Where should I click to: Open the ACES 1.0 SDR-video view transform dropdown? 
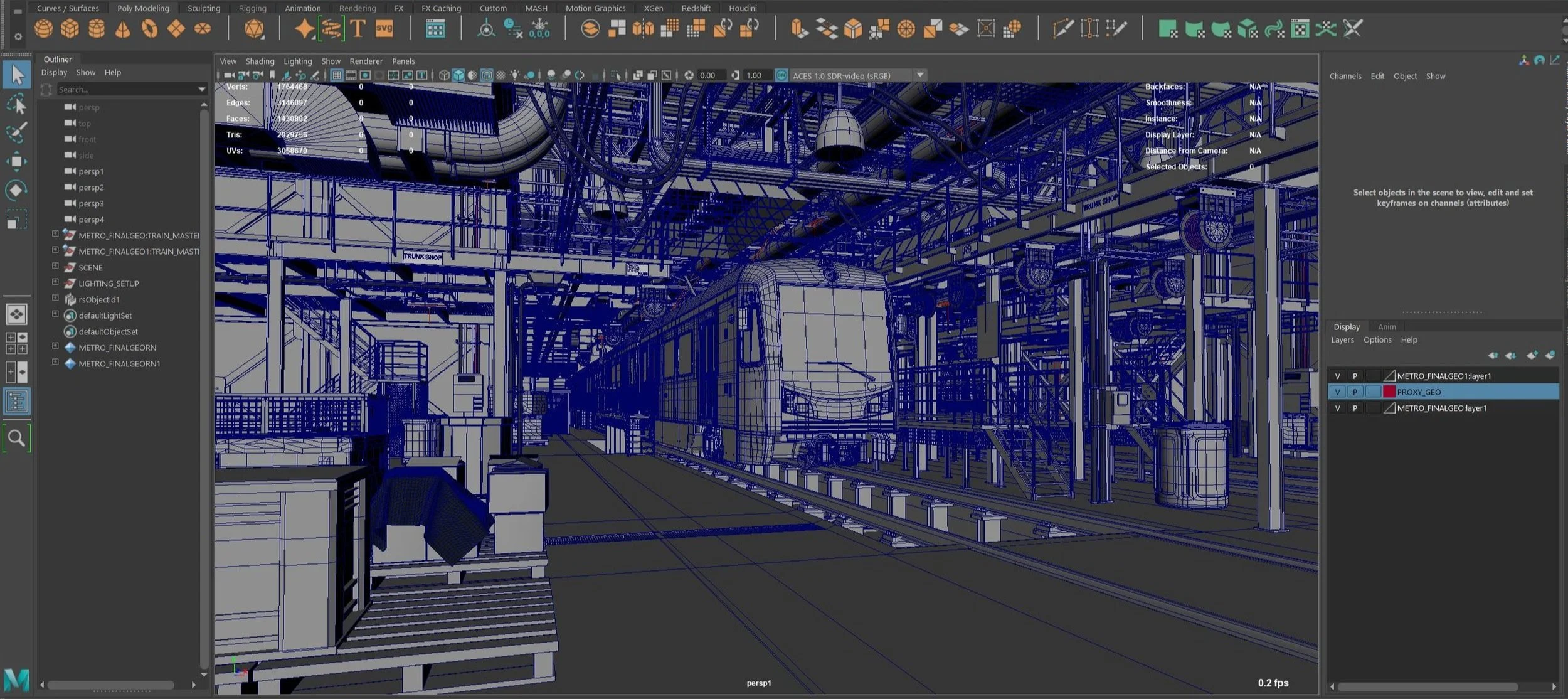[x=920, y=75]
